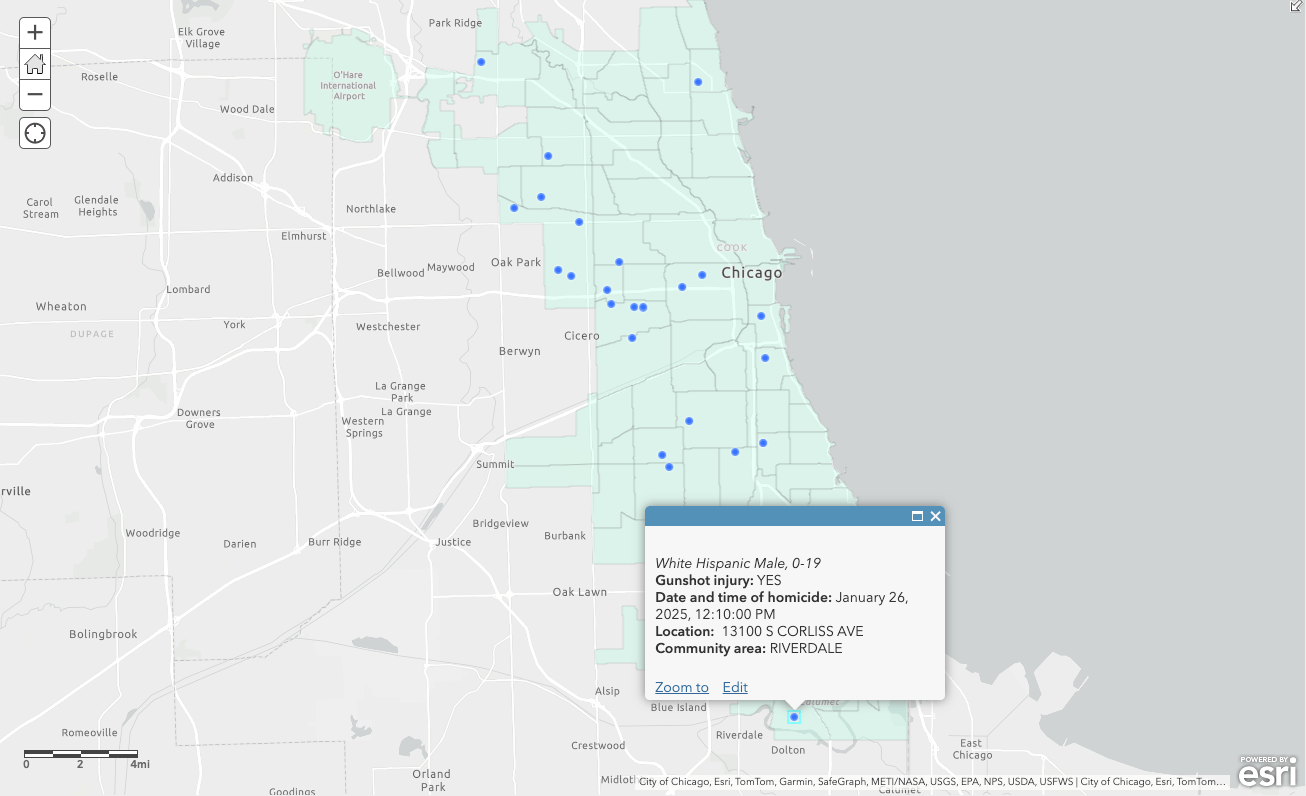Click the Berwyn map label
The width and height of the screenshot is (1306, 796).
click(x=520, y=351)
